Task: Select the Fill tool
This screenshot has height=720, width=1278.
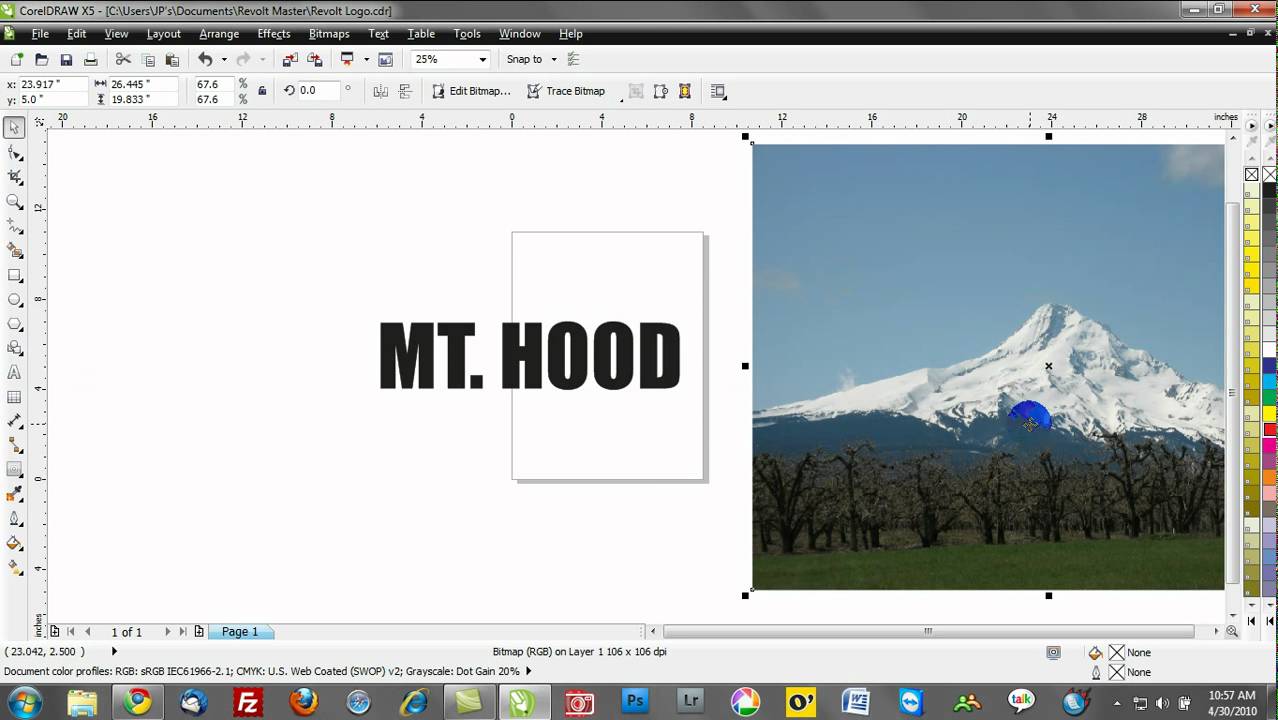Action: pyautogui.click(x=14, y=544)
